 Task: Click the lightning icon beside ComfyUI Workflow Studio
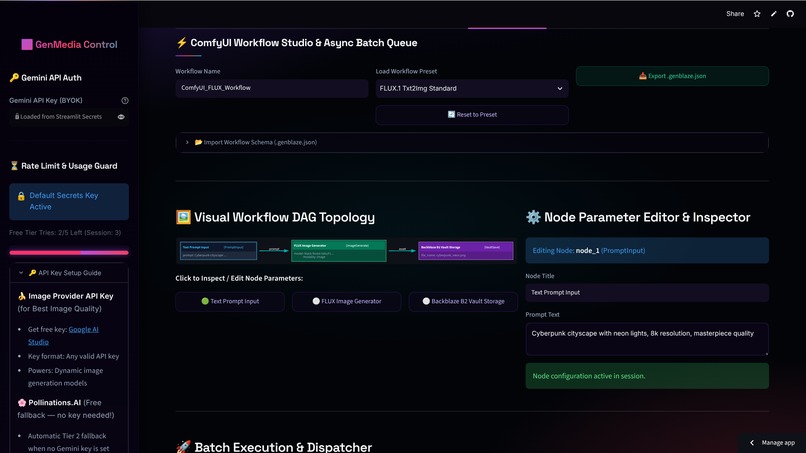[x=181, y=43]
